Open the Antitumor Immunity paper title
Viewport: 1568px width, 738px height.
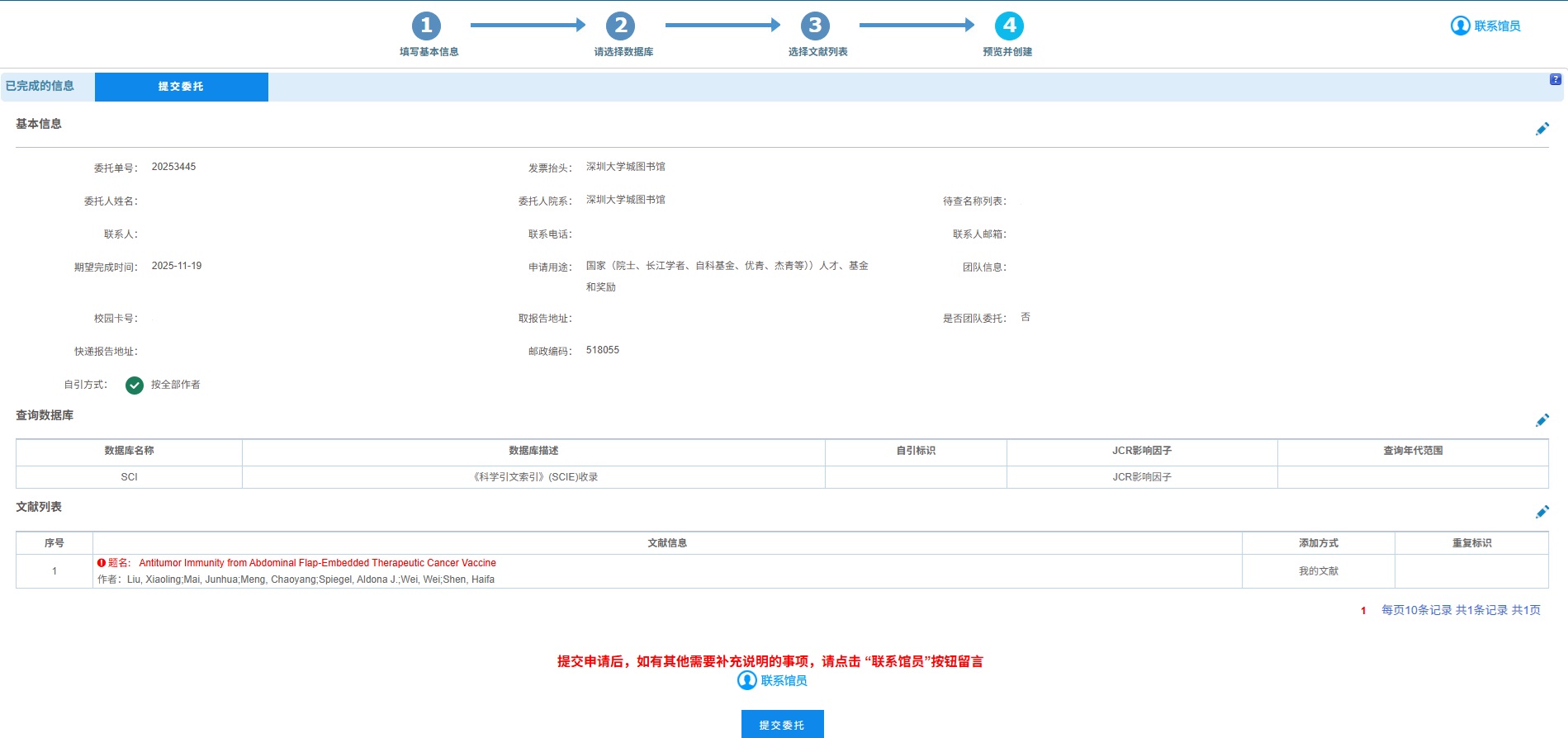tap(317, 563)
